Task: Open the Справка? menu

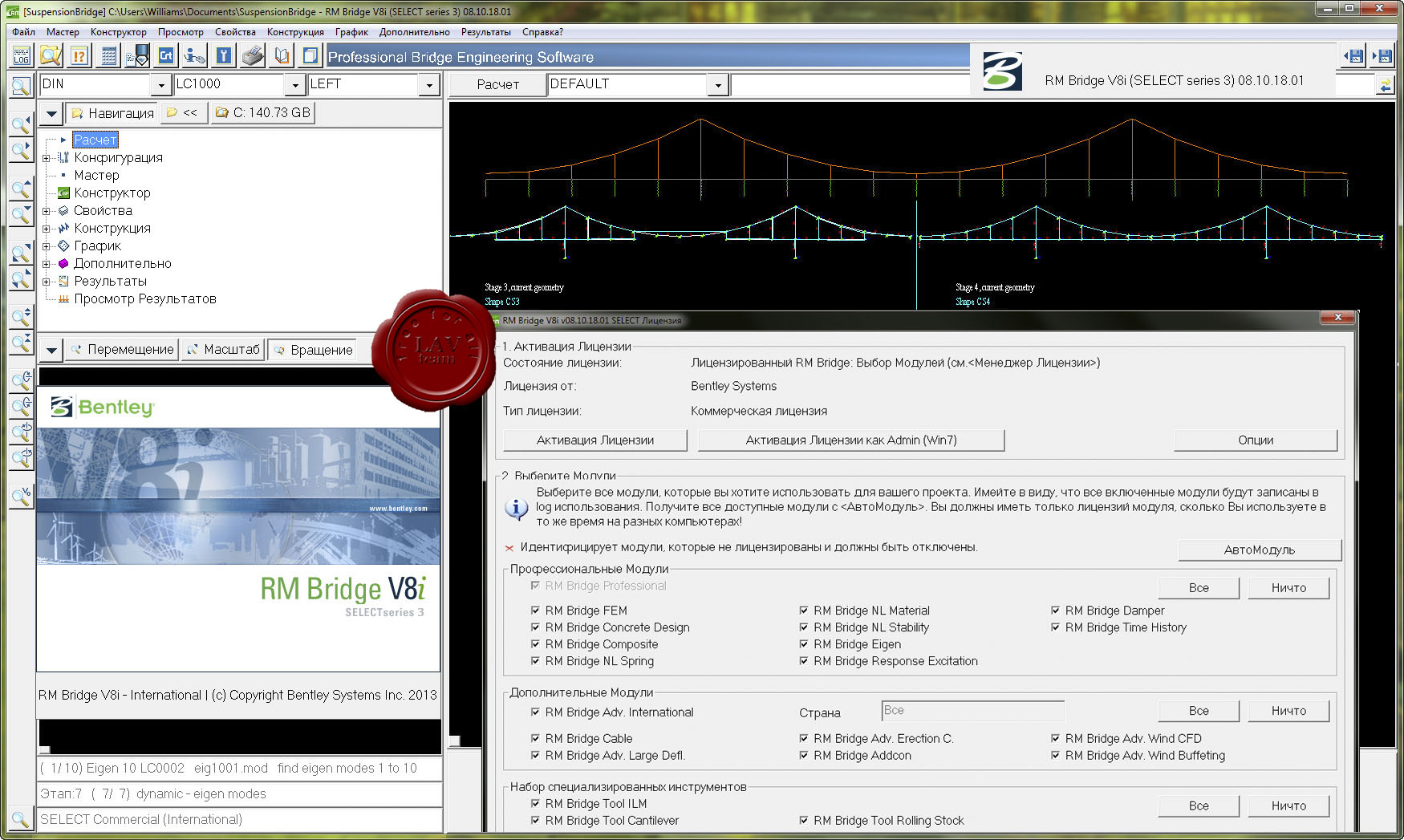Action: click(542, 32)
